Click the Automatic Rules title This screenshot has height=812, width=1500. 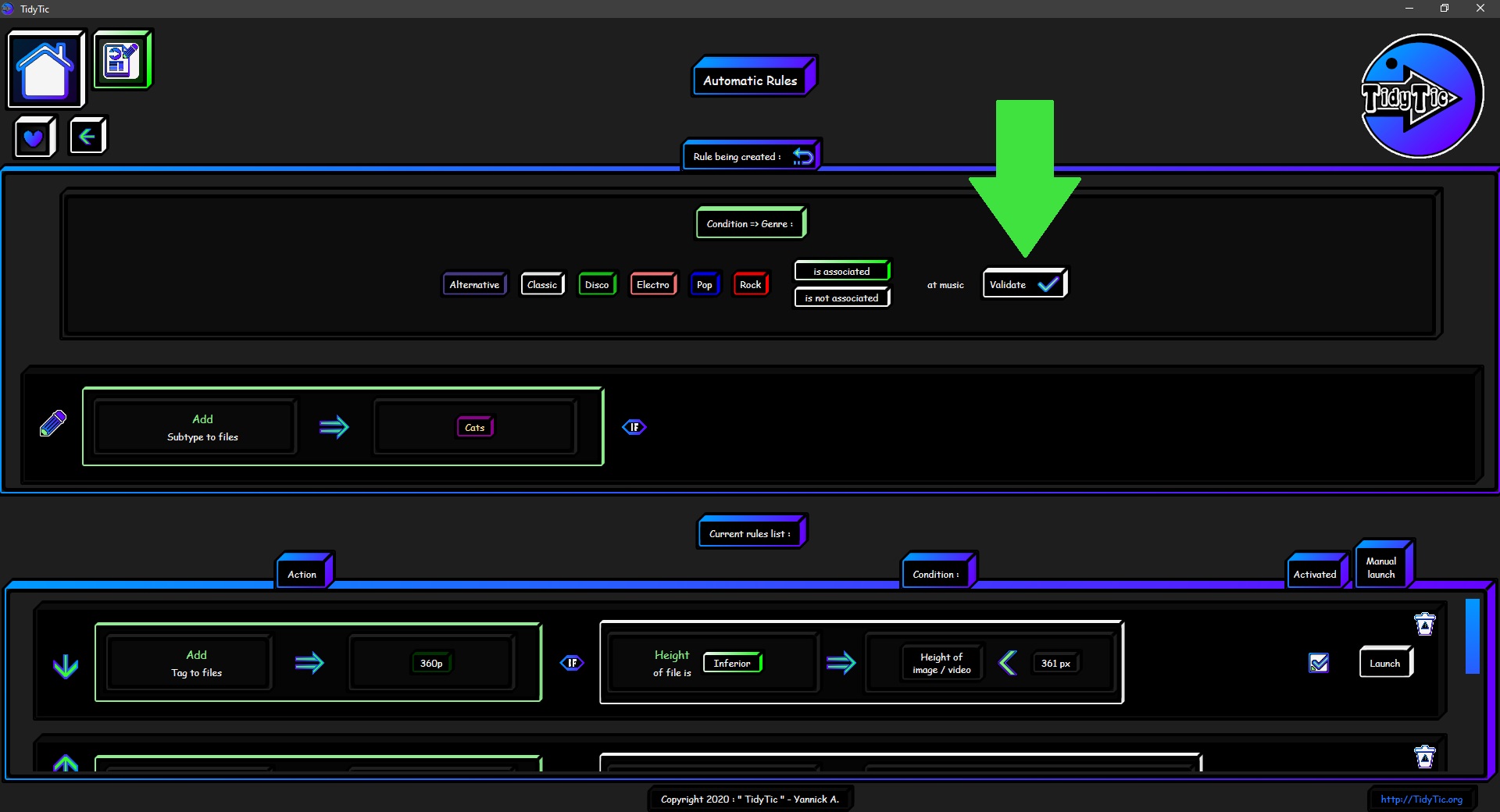(753, 77)
